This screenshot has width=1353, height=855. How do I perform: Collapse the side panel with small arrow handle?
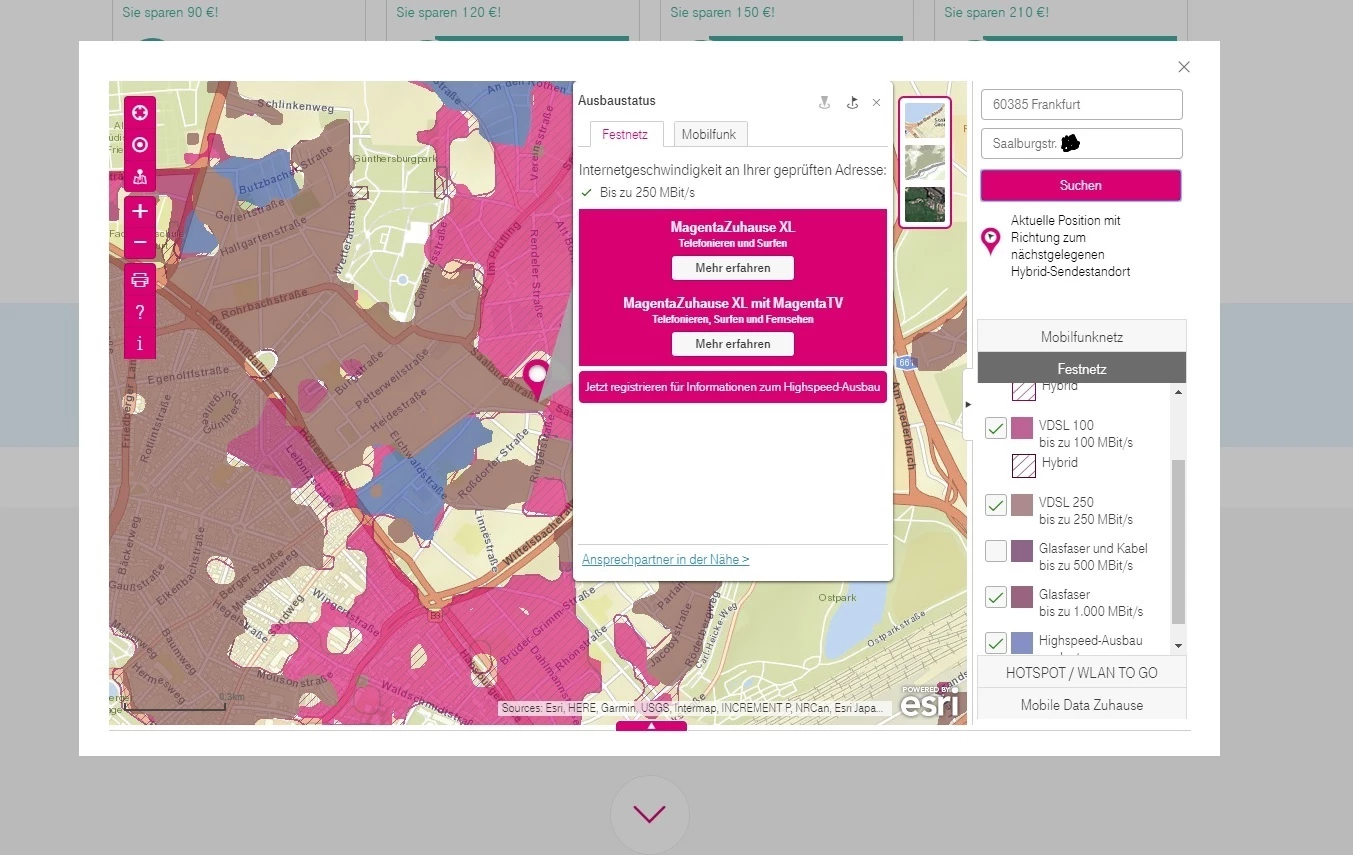(x=968, y=404)
